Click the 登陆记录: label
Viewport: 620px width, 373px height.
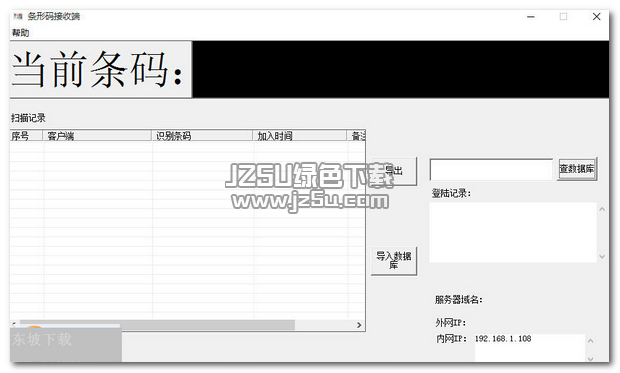(451, 193)
